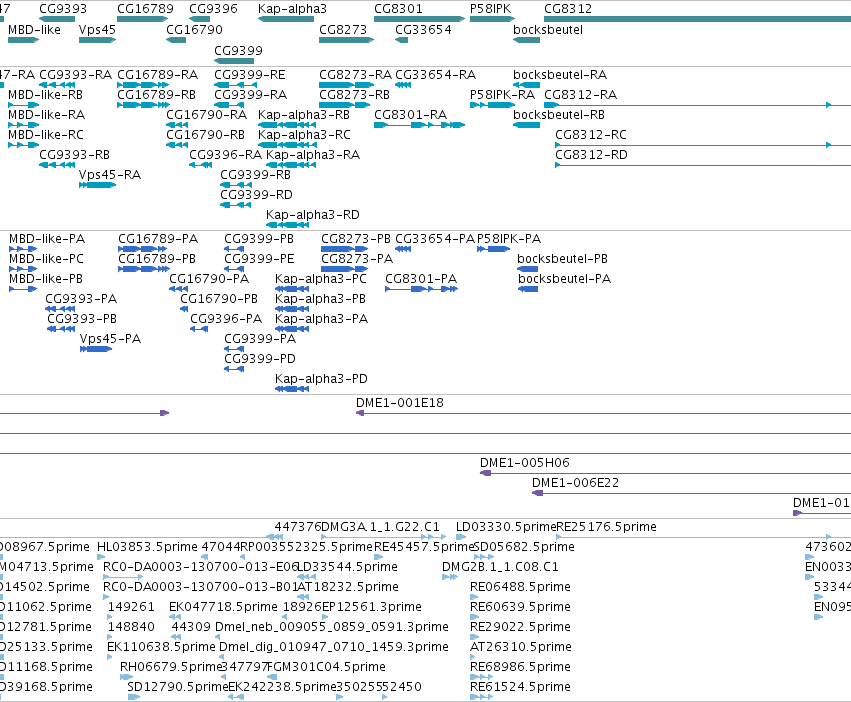Select the CG9399 gene label
Screen dimensions: 851x702
tap(238, 50)
